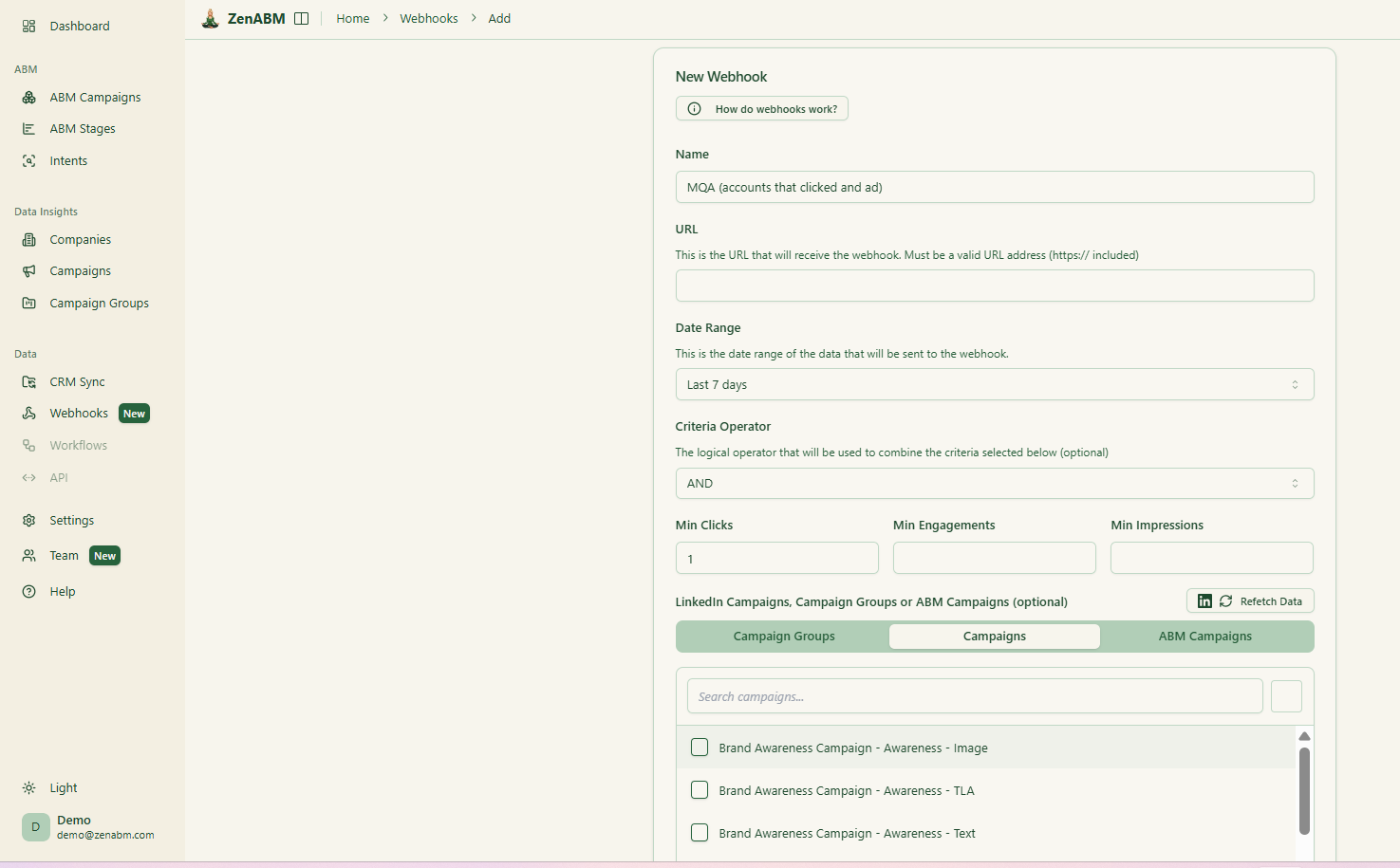
Task: Select the Intents icon in the sidebar
Action: 29,160
